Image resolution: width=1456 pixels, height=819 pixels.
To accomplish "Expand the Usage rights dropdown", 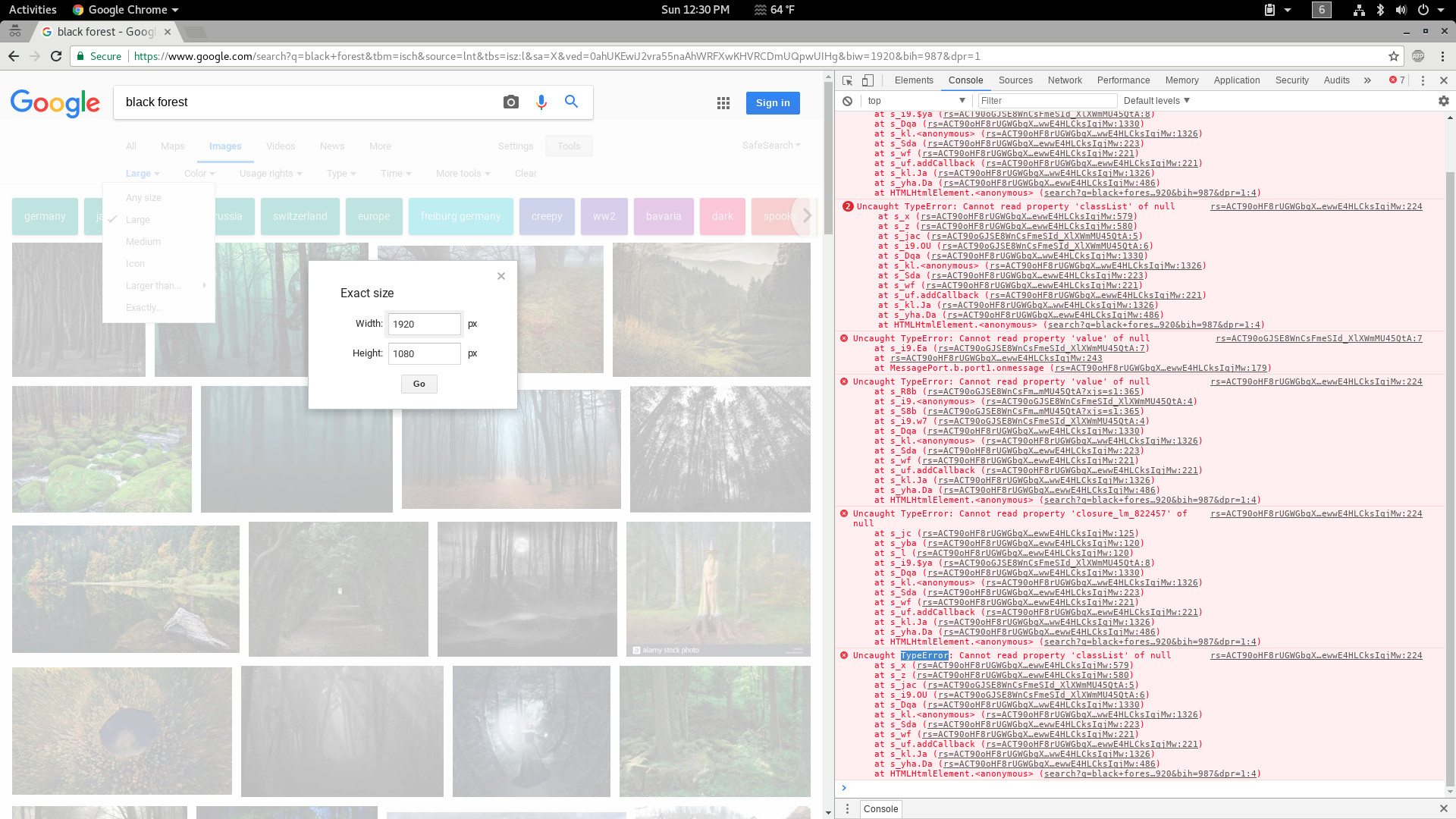I will click(x=271, y=174).
